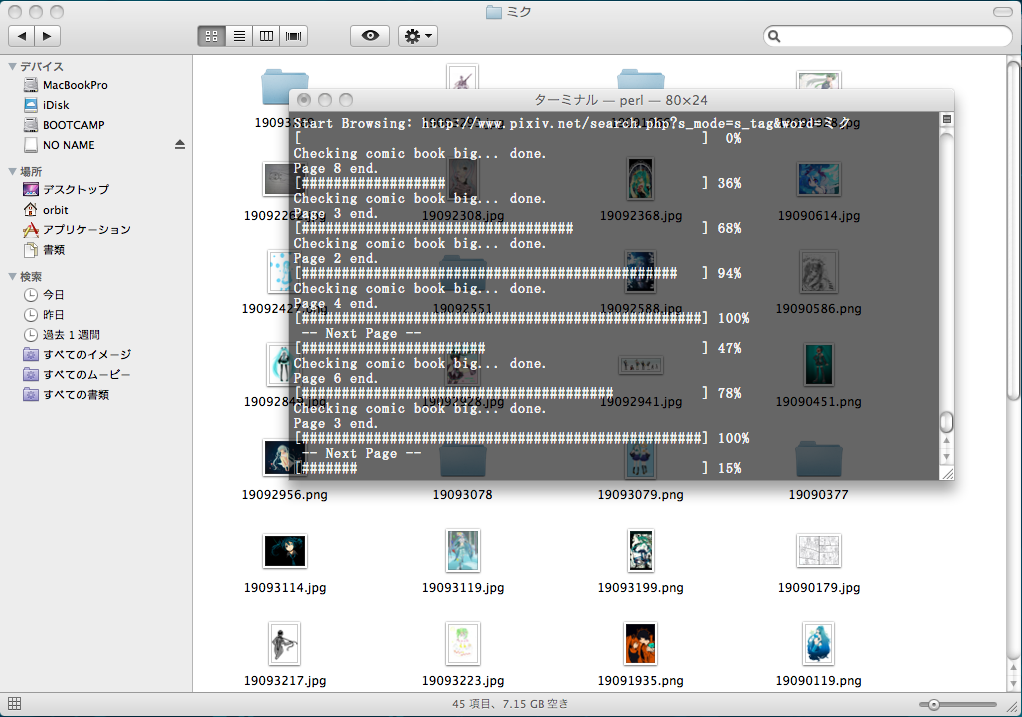Click the Terminal resize grip corner
Viewport: 1022px width, 717px height.
tap(947, 474)
